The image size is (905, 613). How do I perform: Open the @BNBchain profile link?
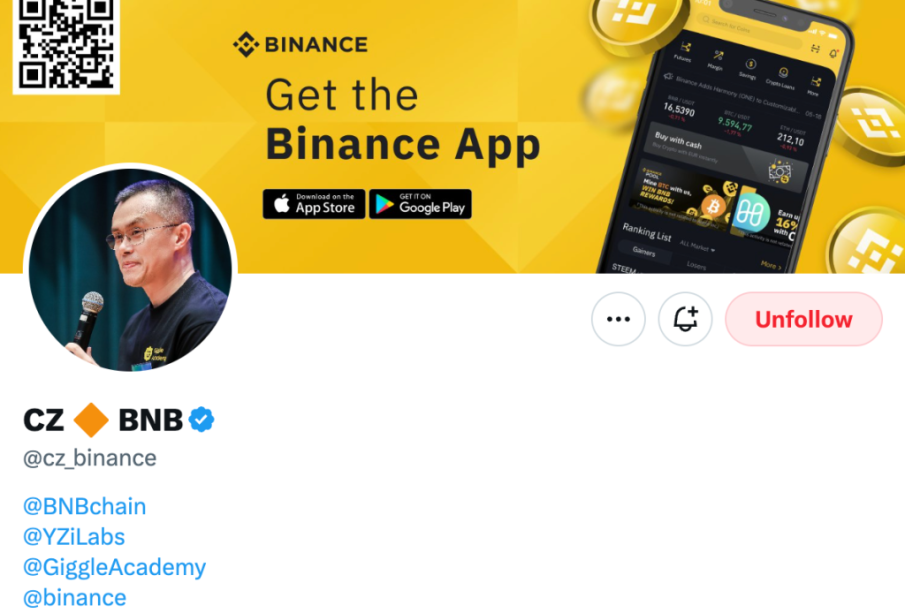click(84, 506)
